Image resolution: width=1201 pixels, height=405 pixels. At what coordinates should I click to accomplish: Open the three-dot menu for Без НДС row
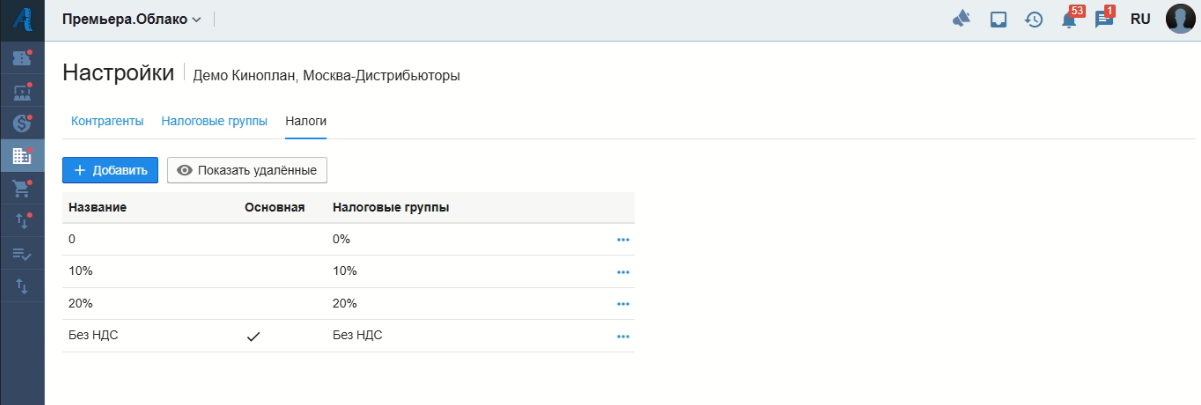click(623, 336)
